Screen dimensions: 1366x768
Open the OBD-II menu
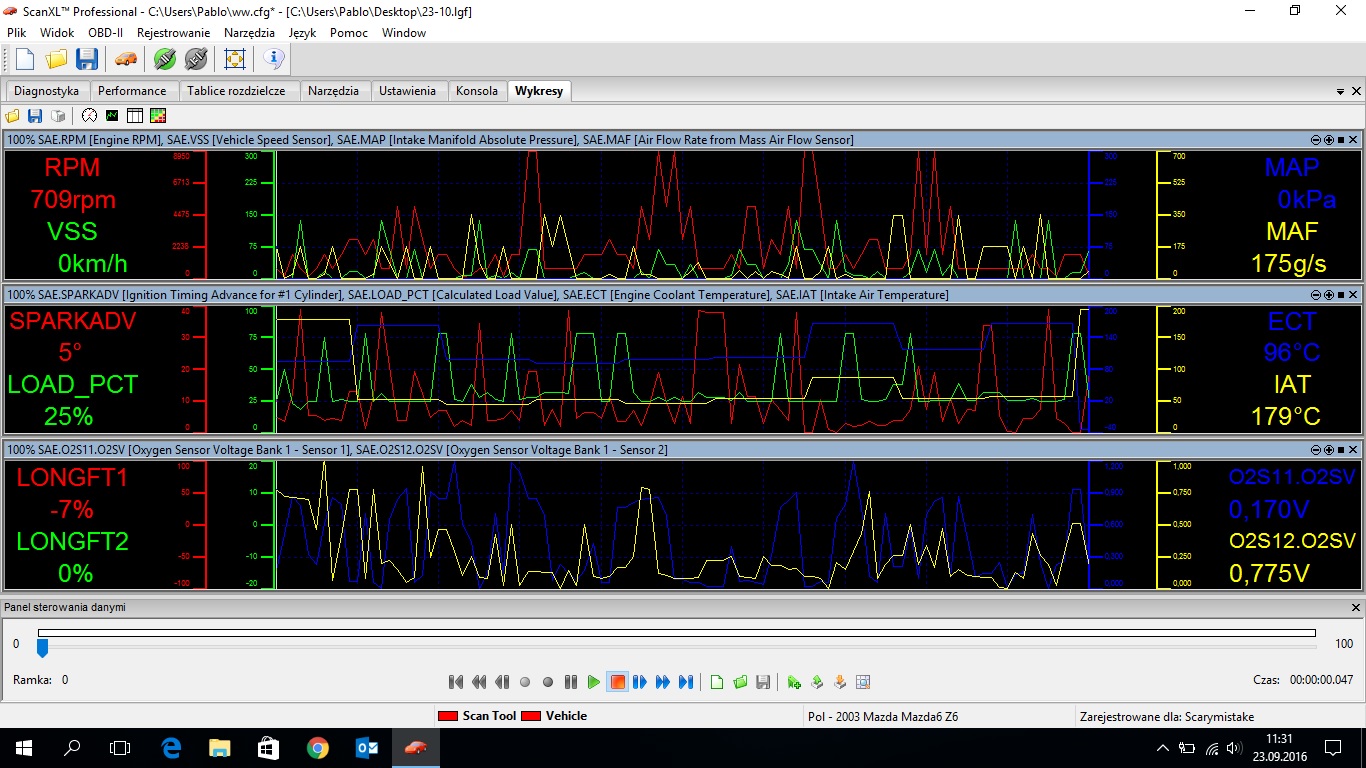pyautogui.click(x=105, y=33)
